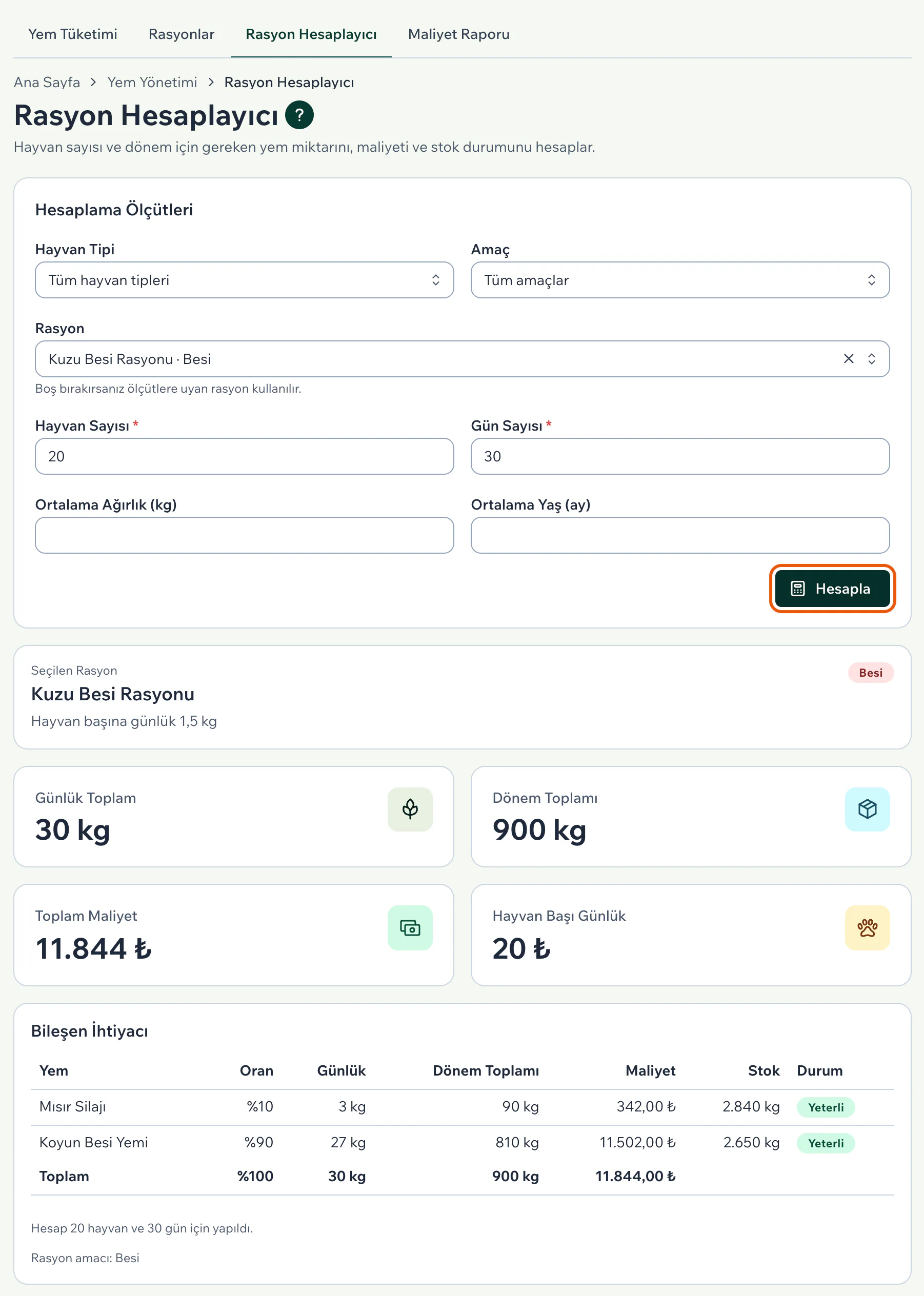Image resolution: width=924 pixels, height=1296 pixels.
Task: Click the first breadcrumb chevron after Ana Sayfa
Action: (x=93, y=83)
